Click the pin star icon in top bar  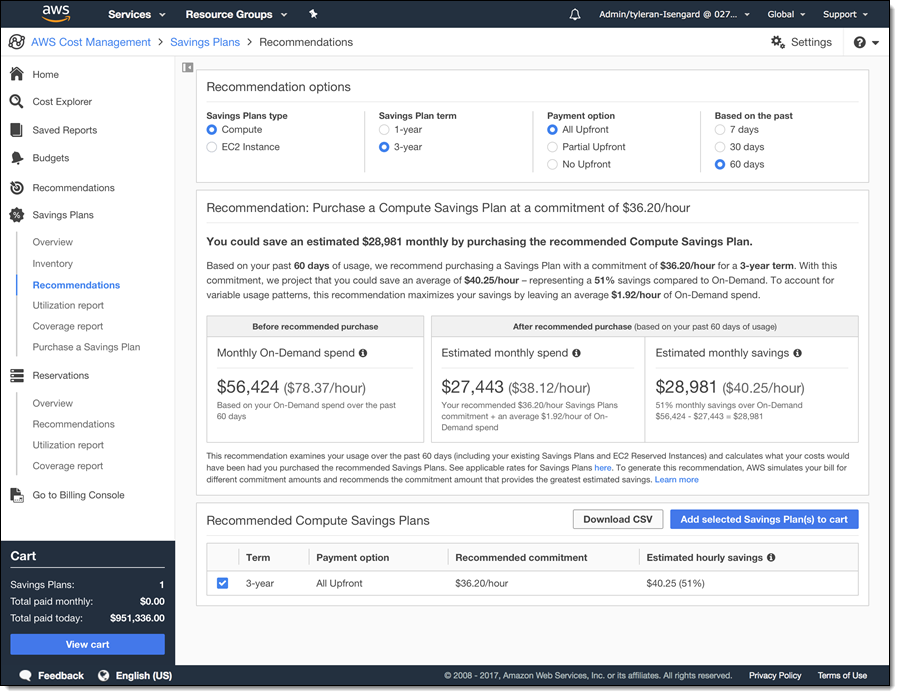(313, 14)
